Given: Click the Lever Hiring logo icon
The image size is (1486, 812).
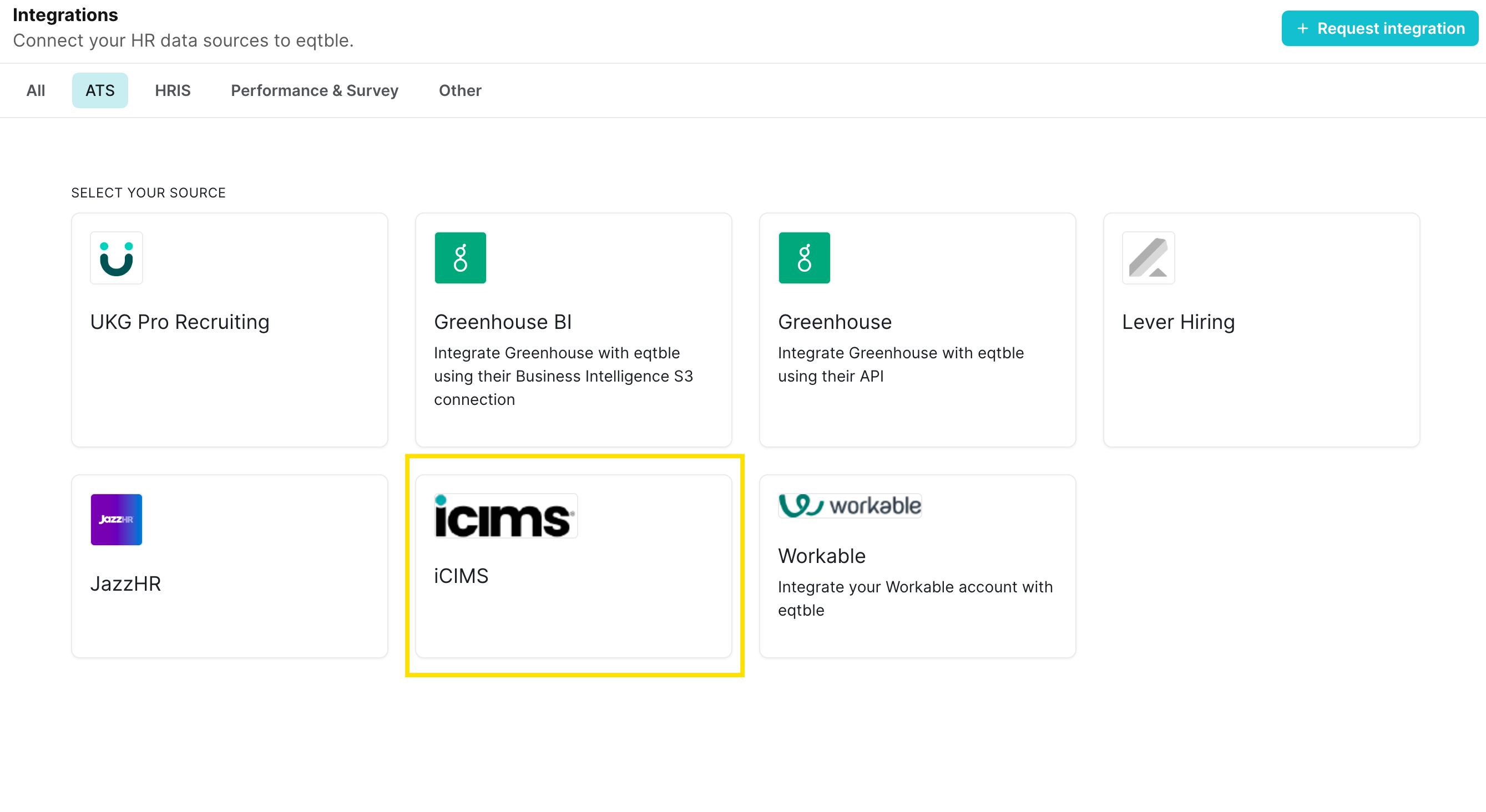Looking at the screenshot, I should tap(1148, 258).
